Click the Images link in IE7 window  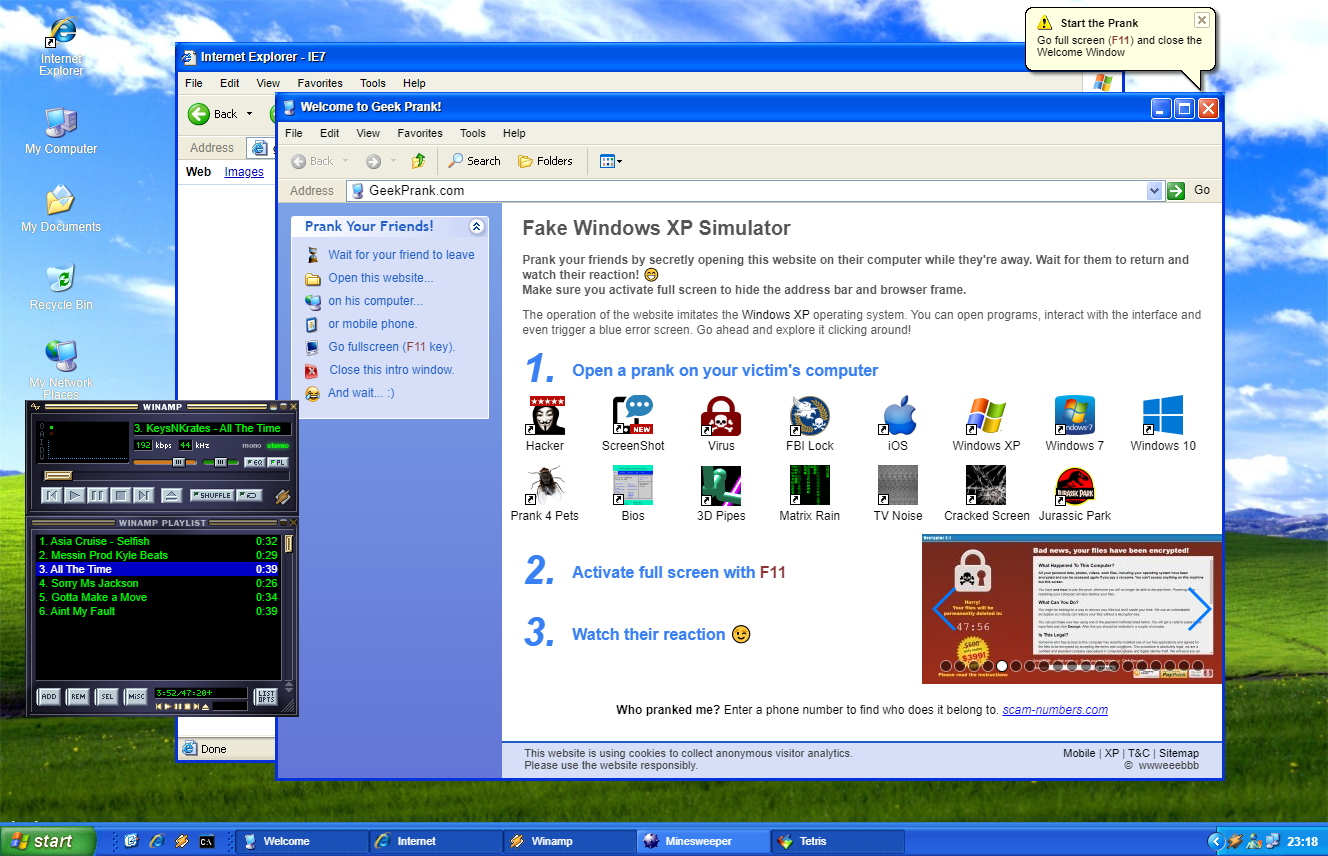pyautogui.click(x=244, y=172)
